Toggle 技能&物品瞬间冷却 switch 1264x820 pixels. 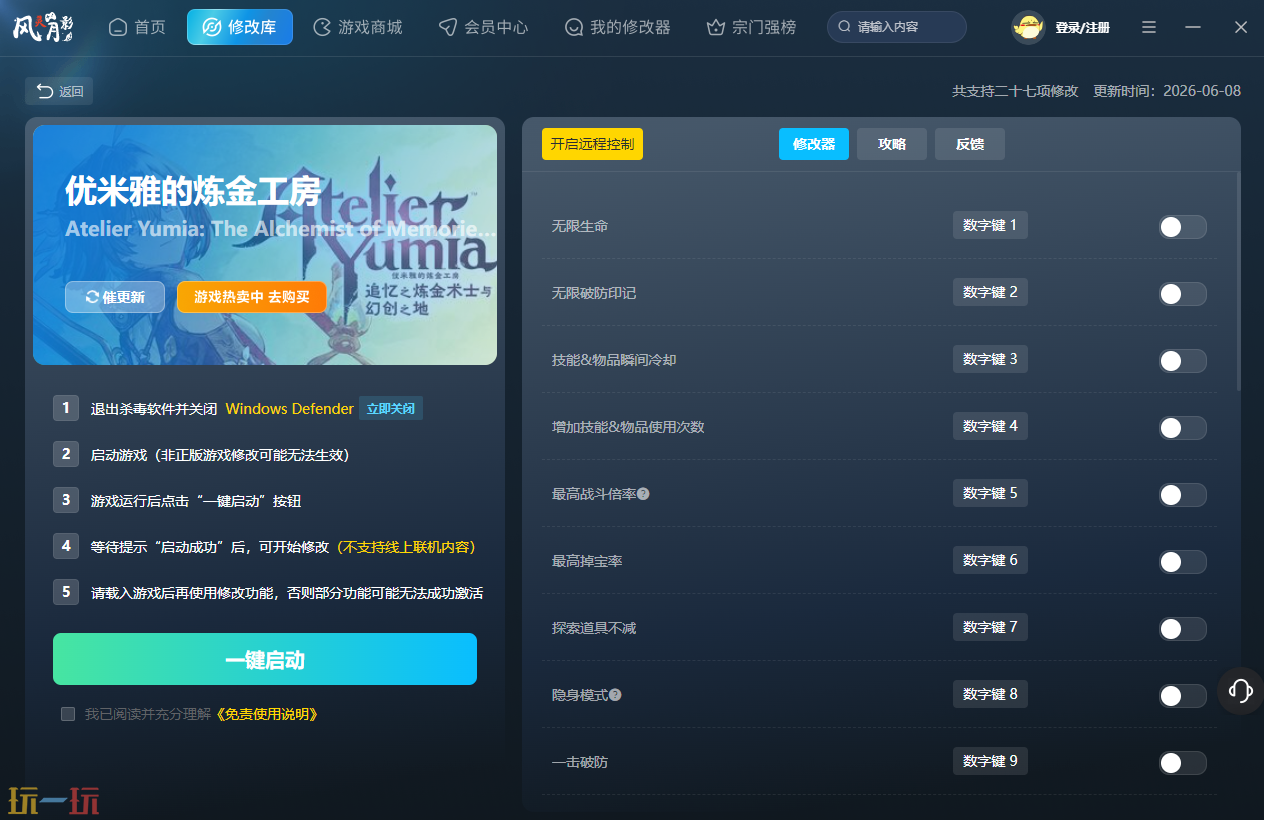tap(1183, 361)
